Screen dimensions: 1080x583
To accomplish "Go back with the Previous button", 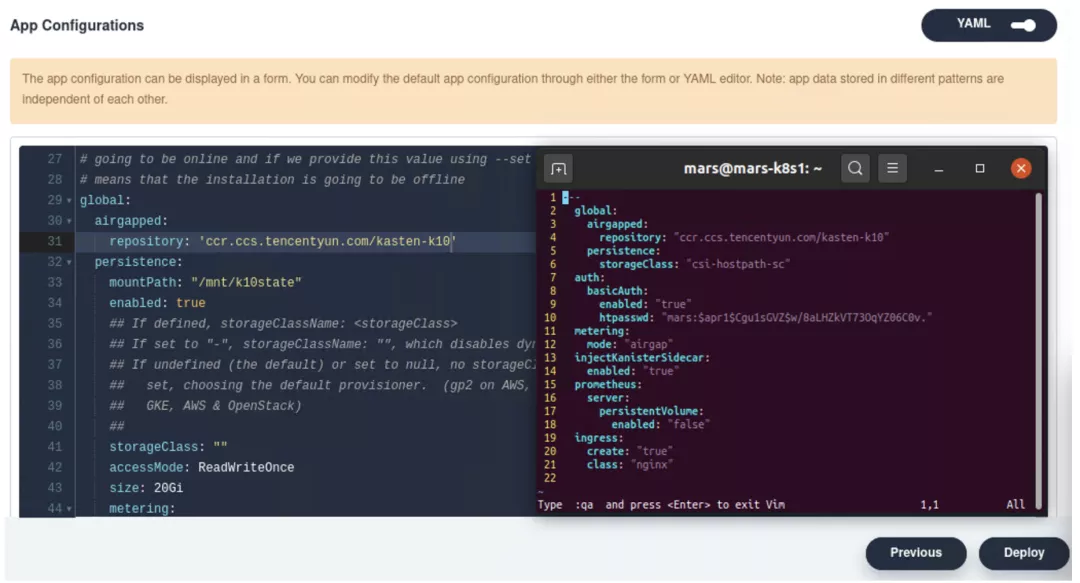I will [x=915, y=553].
